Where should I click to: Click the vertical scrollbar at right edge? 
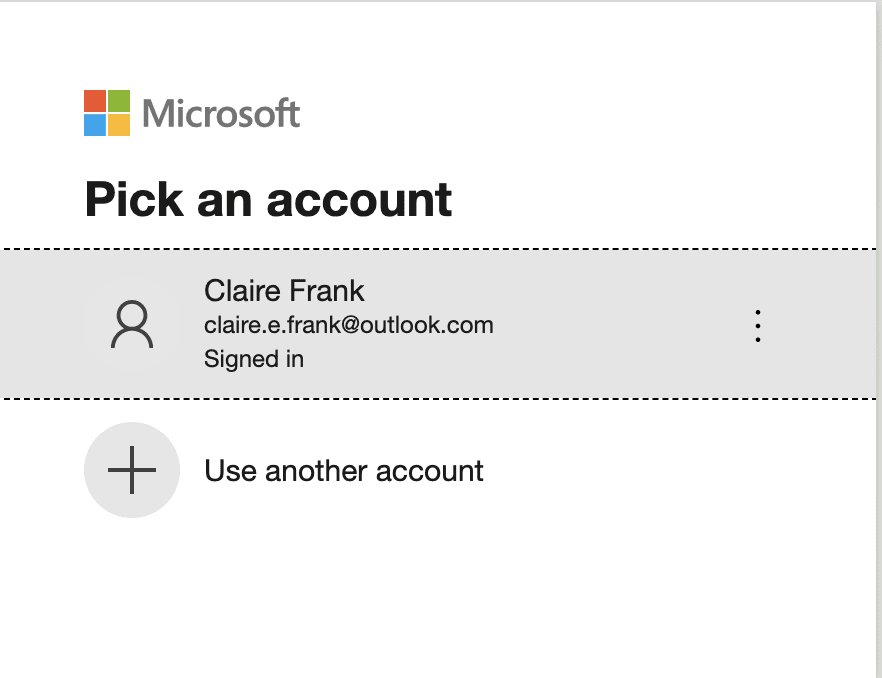point(878,340)
